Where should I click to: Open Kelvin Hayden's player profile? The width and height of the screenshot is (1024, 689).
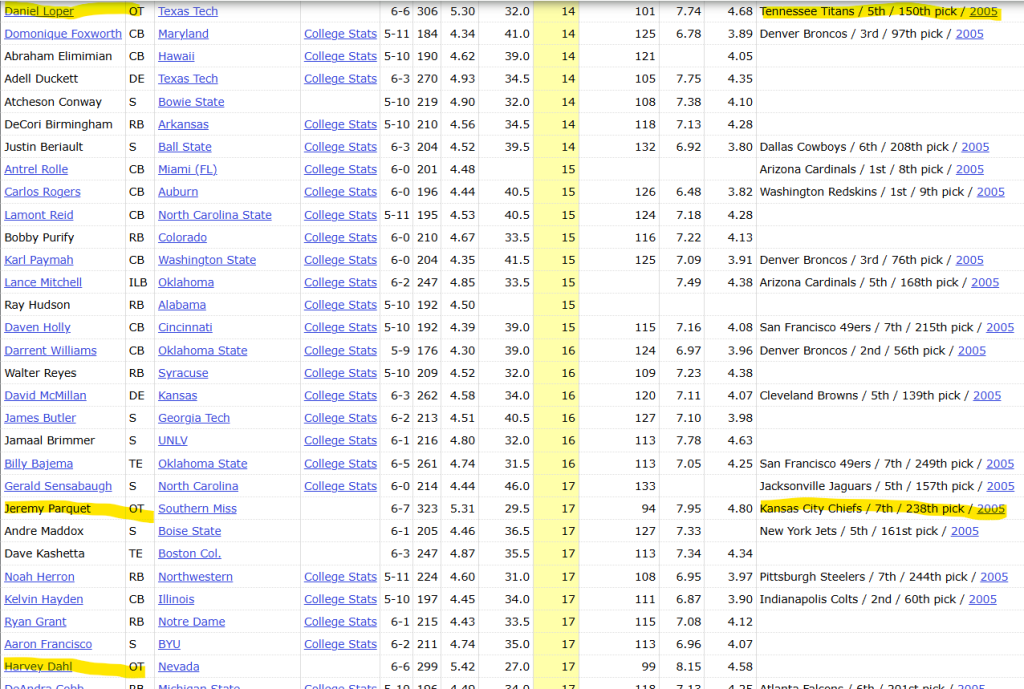(x=44, y=599)
